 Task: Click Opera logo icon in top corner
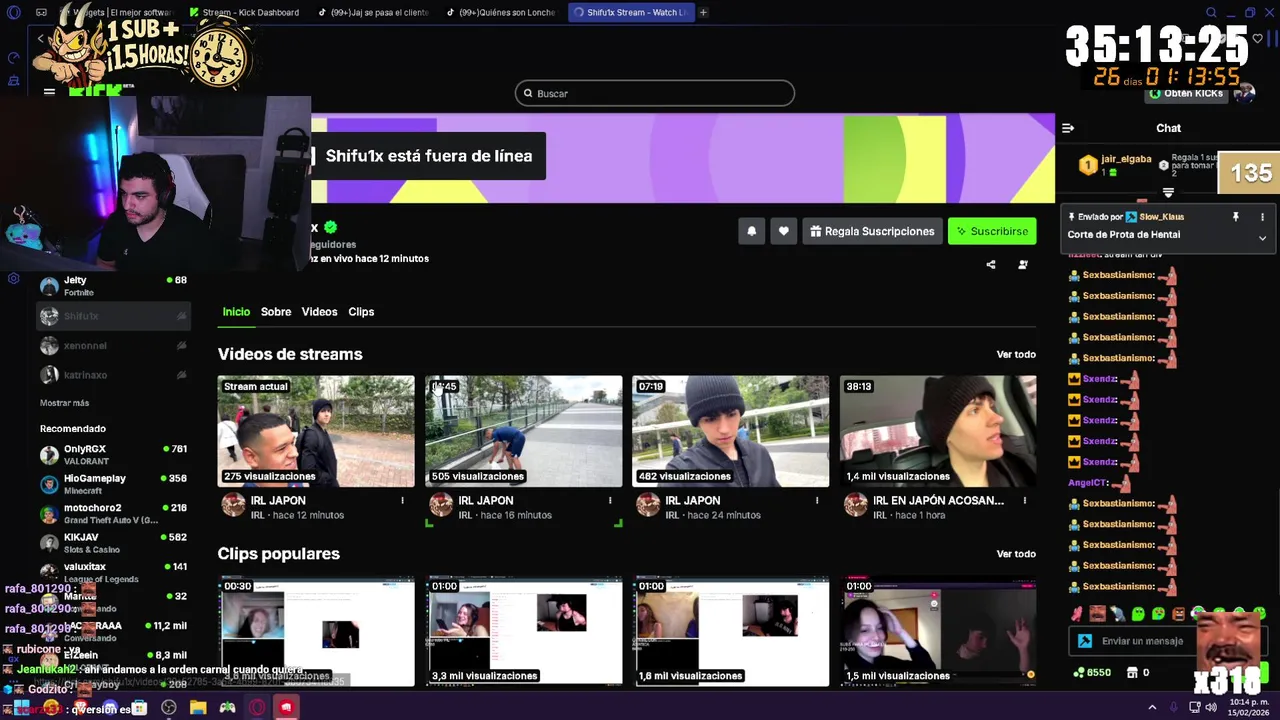(13, 12)
